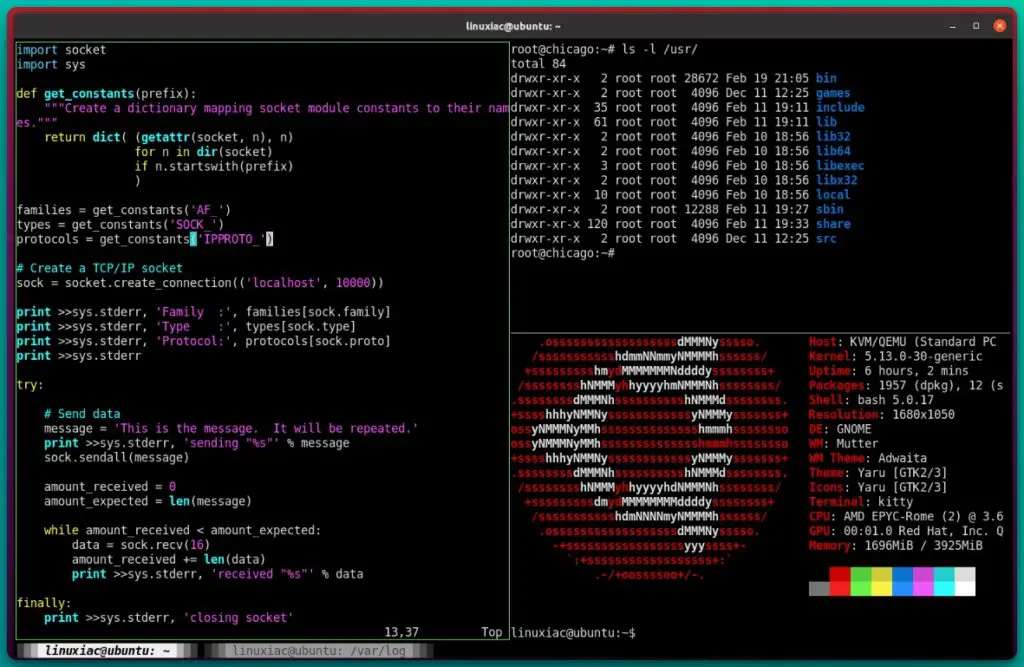Click the 'CPU: AMD EPYC-Rome' line
This screenshot has width=1024, height=667.
(906, 516)
